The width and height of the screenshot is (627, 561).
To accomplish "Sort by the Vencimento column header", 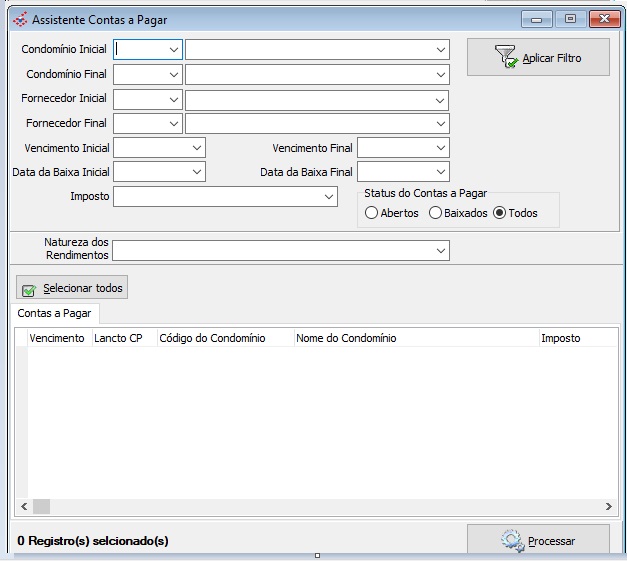I will point(57,338).
